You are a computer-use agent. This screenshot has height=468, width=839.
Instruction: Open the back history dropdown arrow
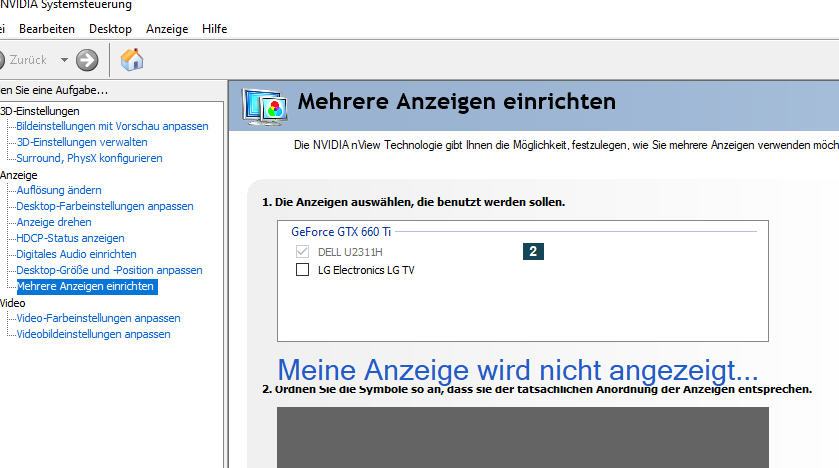click(x=64, y=60)
